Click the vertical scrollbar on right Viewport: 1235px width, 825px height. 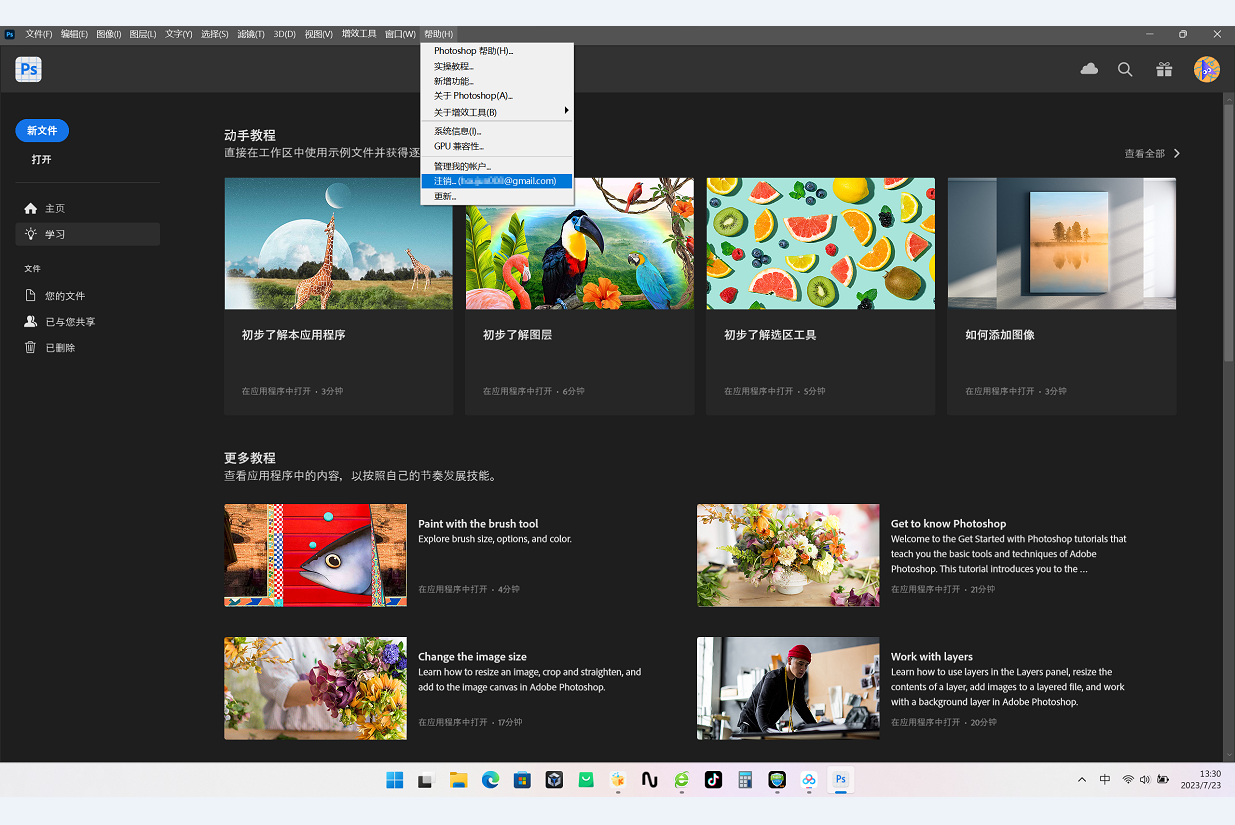coord(1229,233)
